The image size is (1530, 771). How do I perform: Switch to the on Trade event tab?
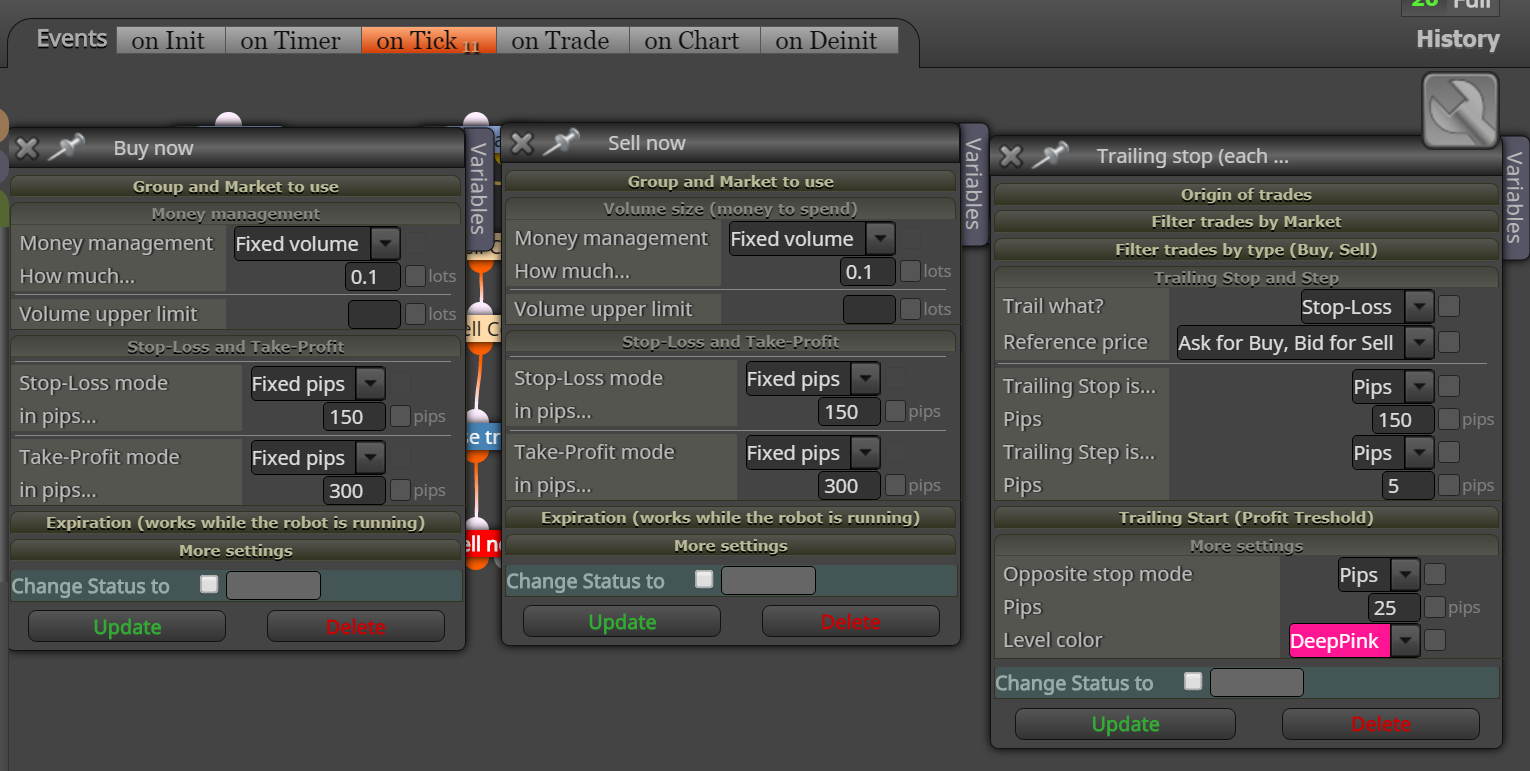pyautogui.click(x=559, y=41)
